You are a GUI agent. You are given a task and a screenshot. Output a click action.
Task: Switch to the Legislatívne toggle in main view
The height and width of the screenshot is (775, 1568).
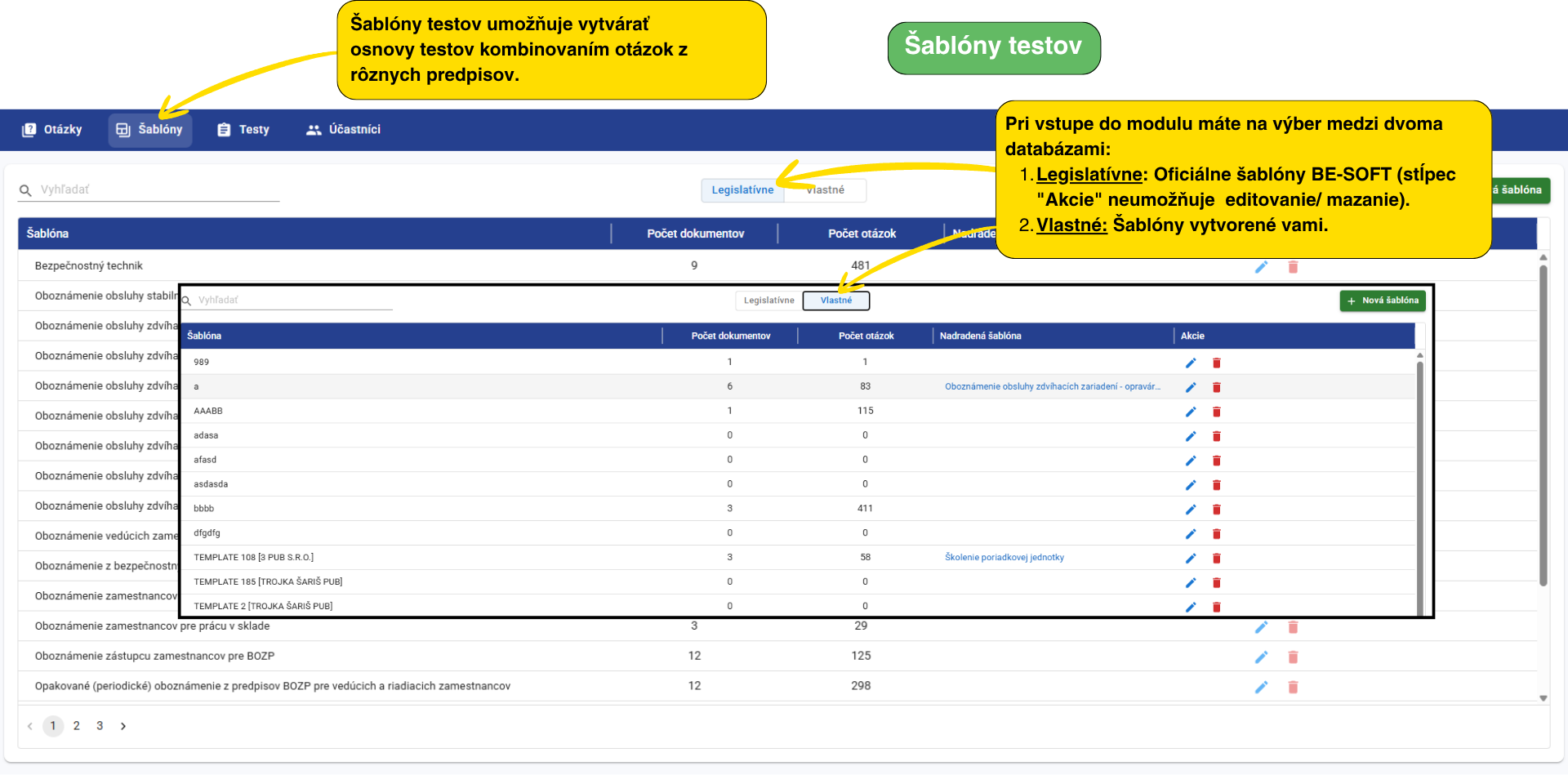point(742,190)
